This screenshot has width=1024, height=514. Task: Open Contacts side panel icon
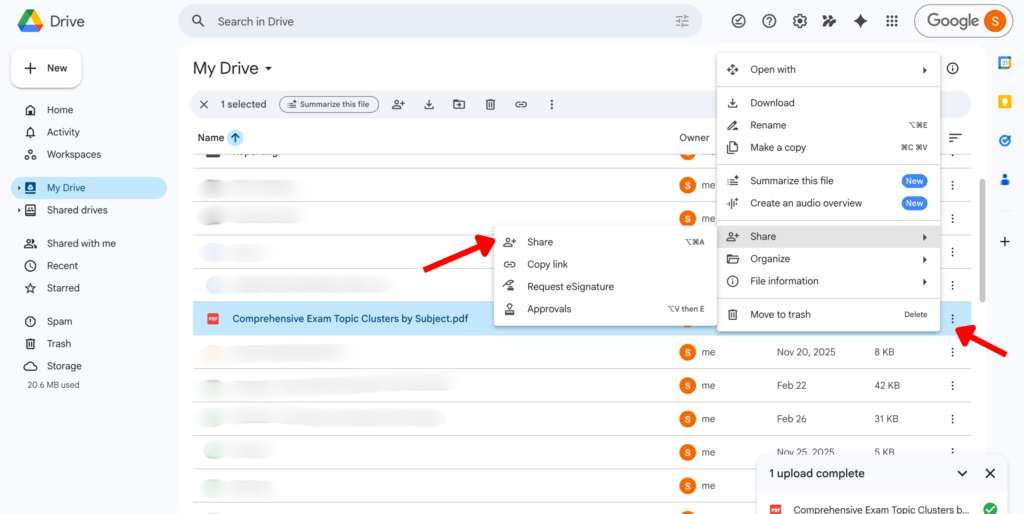tap(1005, 180)
